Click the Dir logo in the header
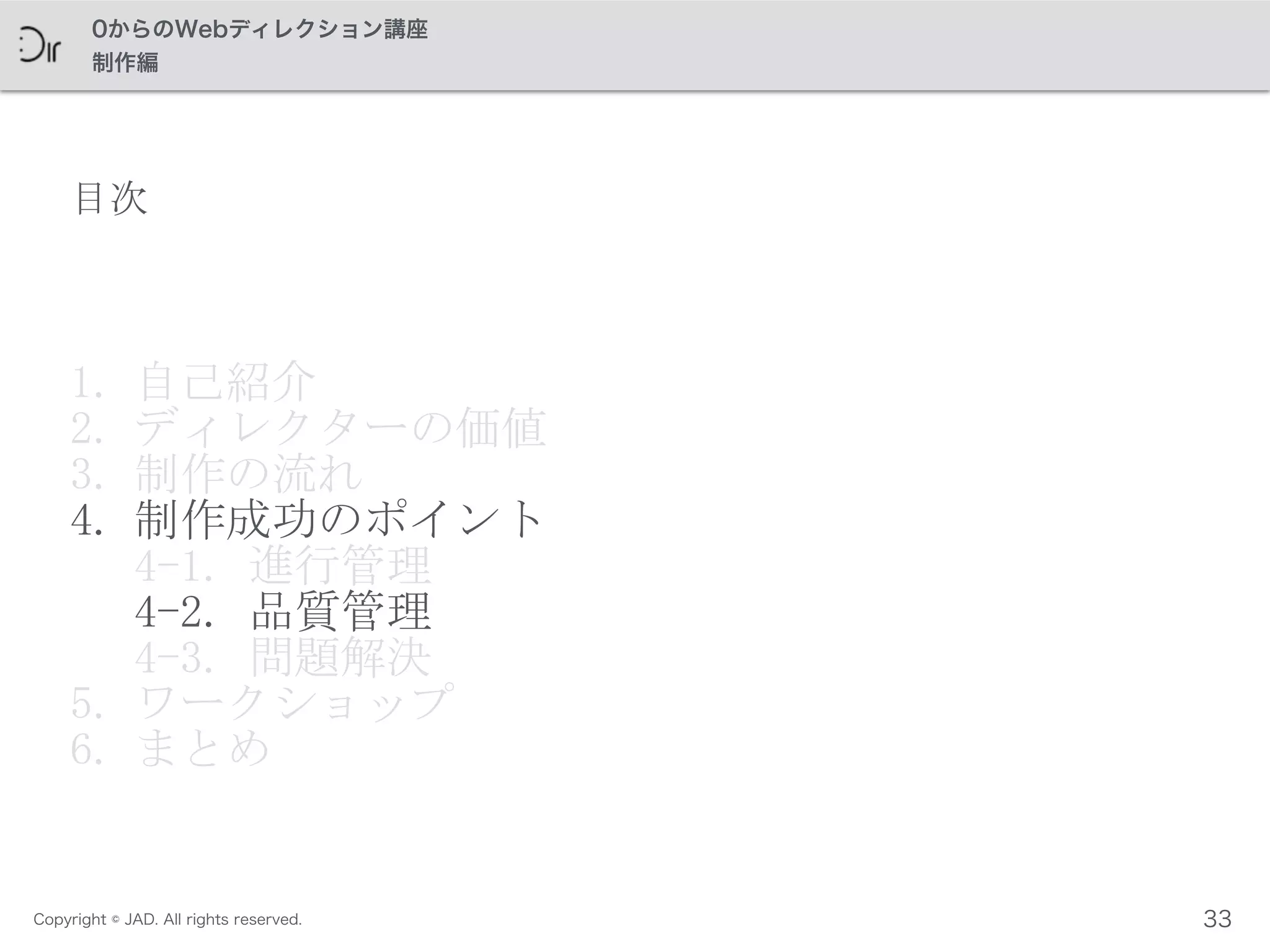Screen dimensions: 1270x952 point(39,45)
